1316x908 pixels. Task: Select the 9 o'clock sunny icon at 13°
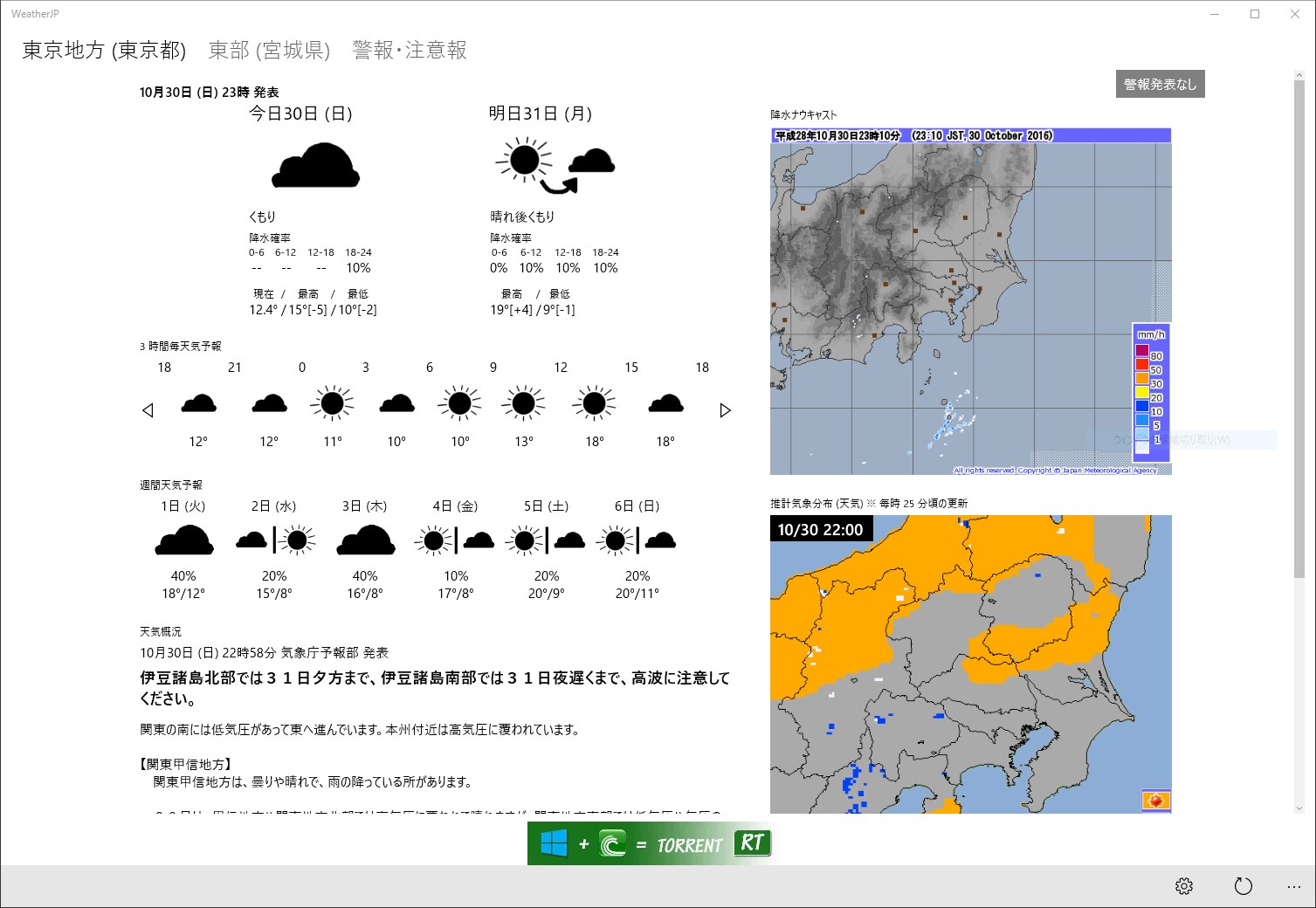point(524,403)
